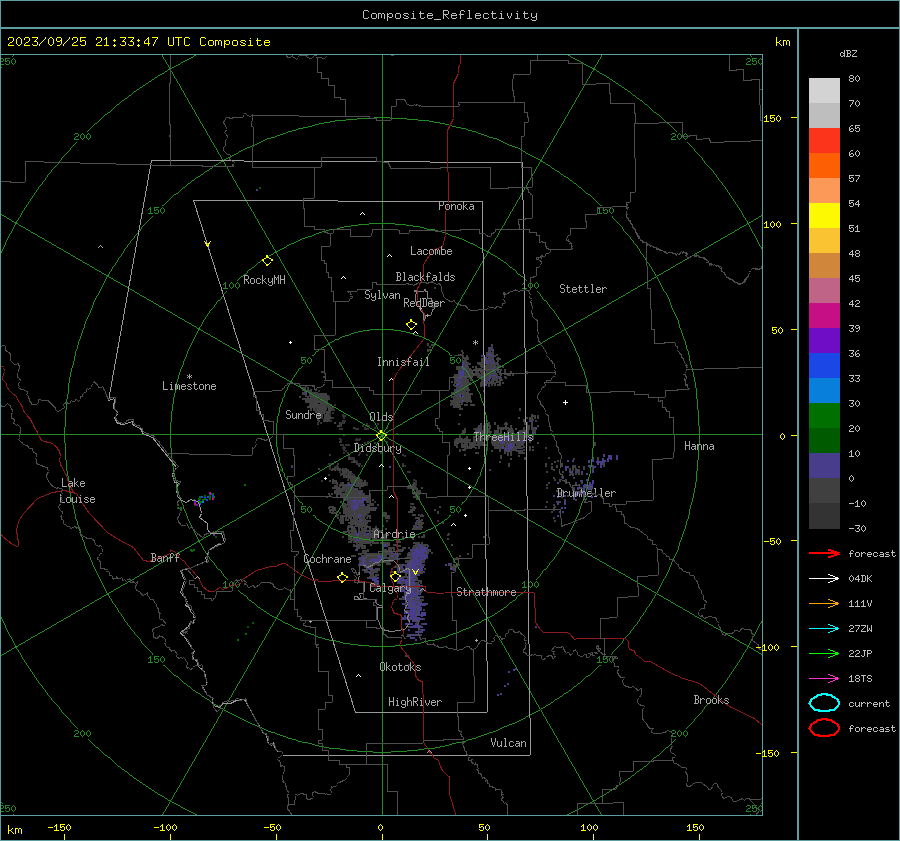Click the Drumheller city label
900x841 pixels.
586,493
